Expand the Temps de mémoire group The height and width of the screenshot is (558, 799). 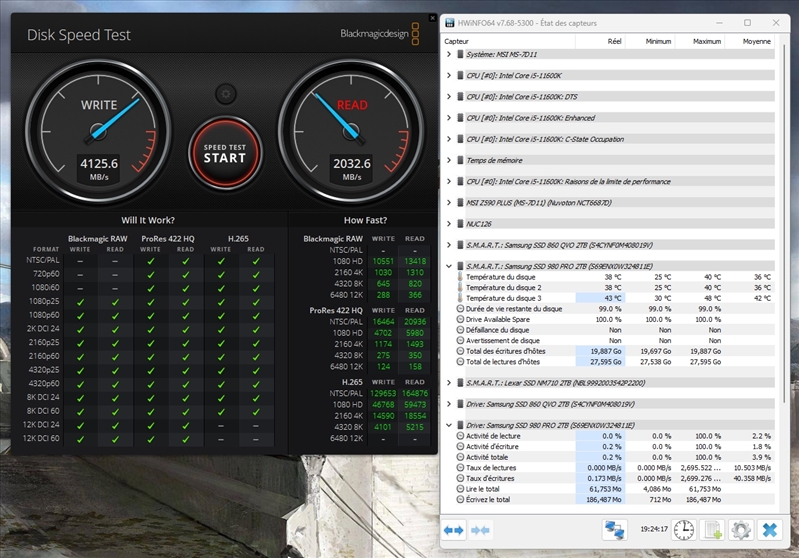pos(448,160)
